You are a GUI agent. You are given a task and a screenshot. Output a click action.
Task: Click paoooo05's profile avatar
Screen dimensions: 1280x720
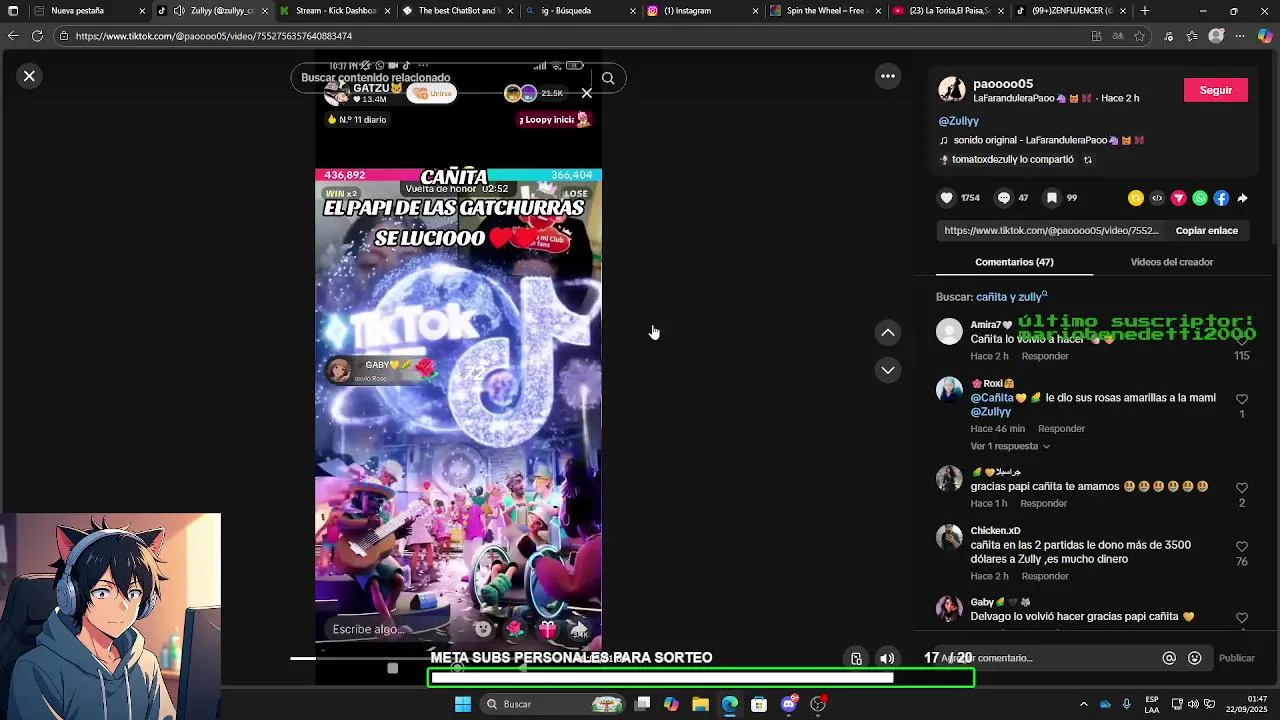coord(952,89)
